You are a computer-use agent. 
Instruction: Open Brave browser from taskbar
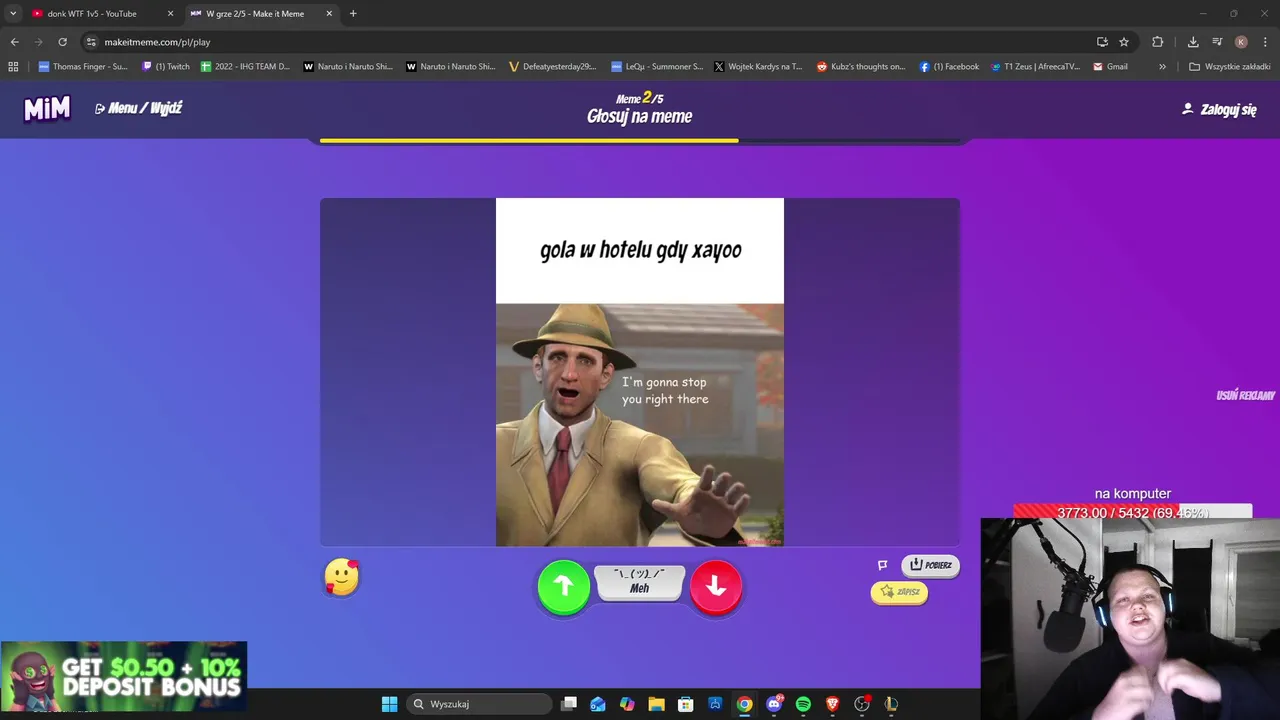point(832,704)
